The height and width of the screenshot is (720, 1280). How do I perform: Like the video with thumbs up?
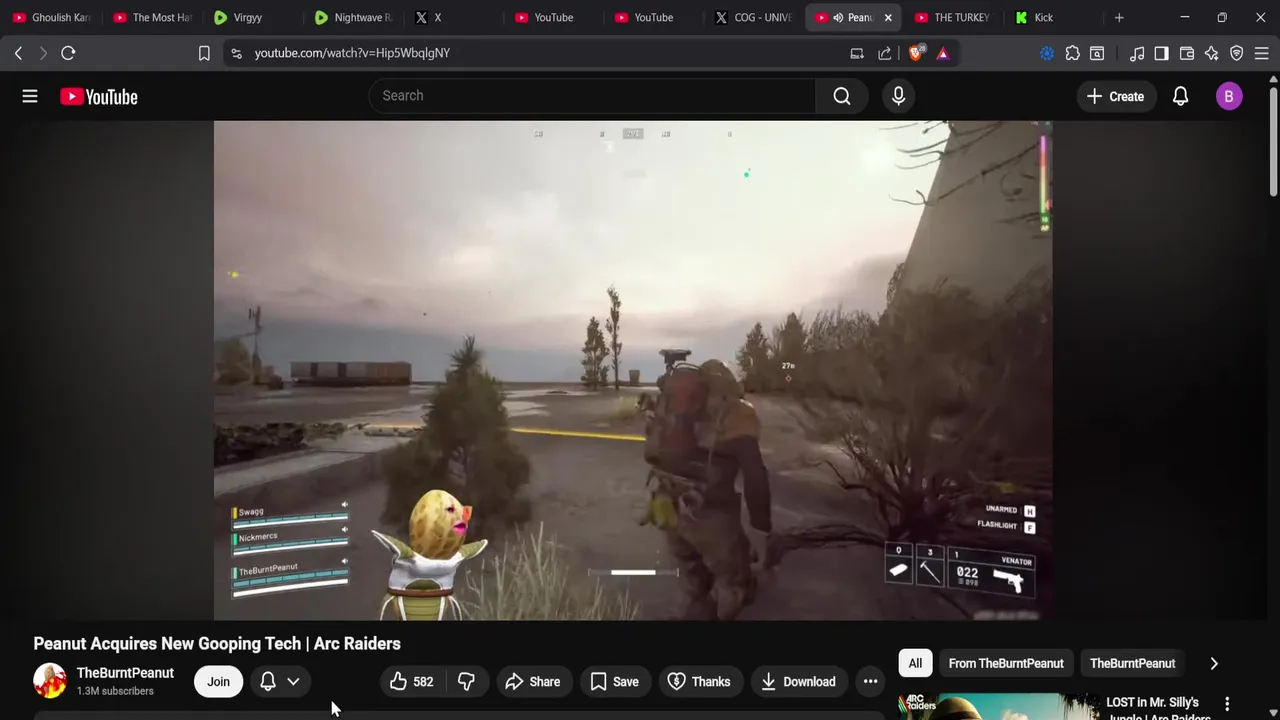[411, 682]
